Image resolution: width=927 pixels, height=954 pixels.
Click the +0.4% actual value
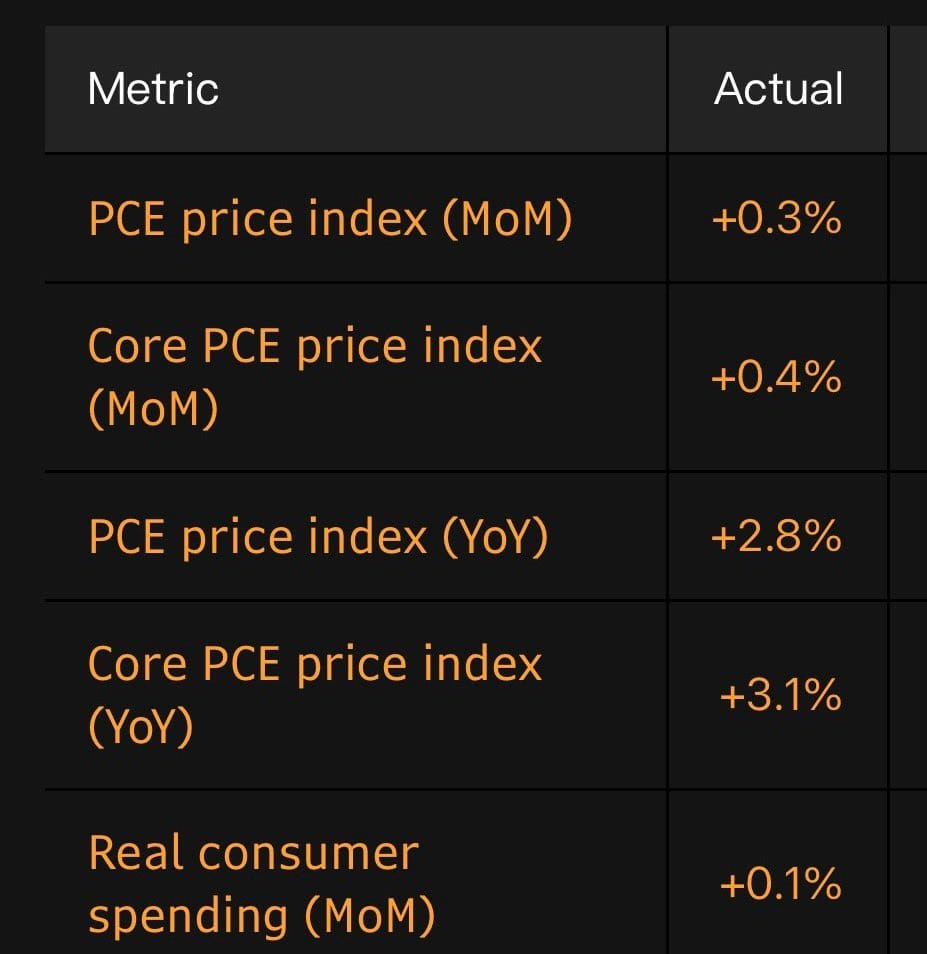tap(776, 378)
